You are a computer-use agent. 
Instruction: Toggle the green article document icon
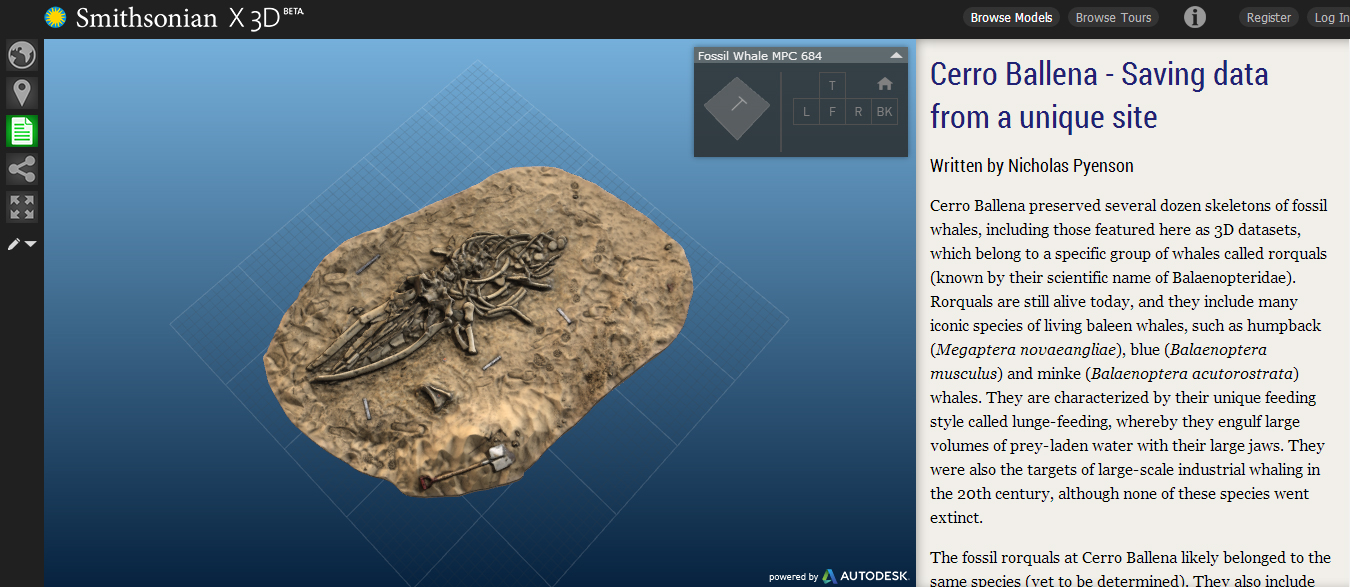[x=22, y=131]
